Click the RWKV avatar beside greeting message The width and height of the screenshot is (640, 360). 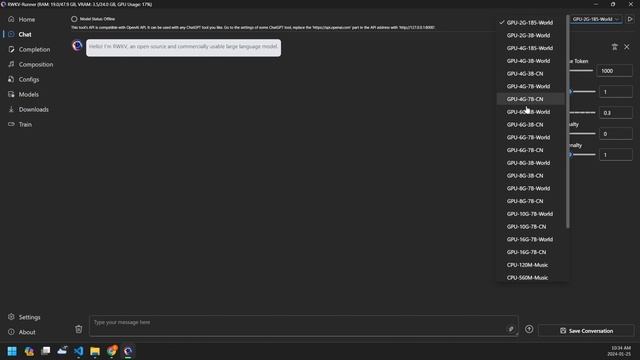77,45
